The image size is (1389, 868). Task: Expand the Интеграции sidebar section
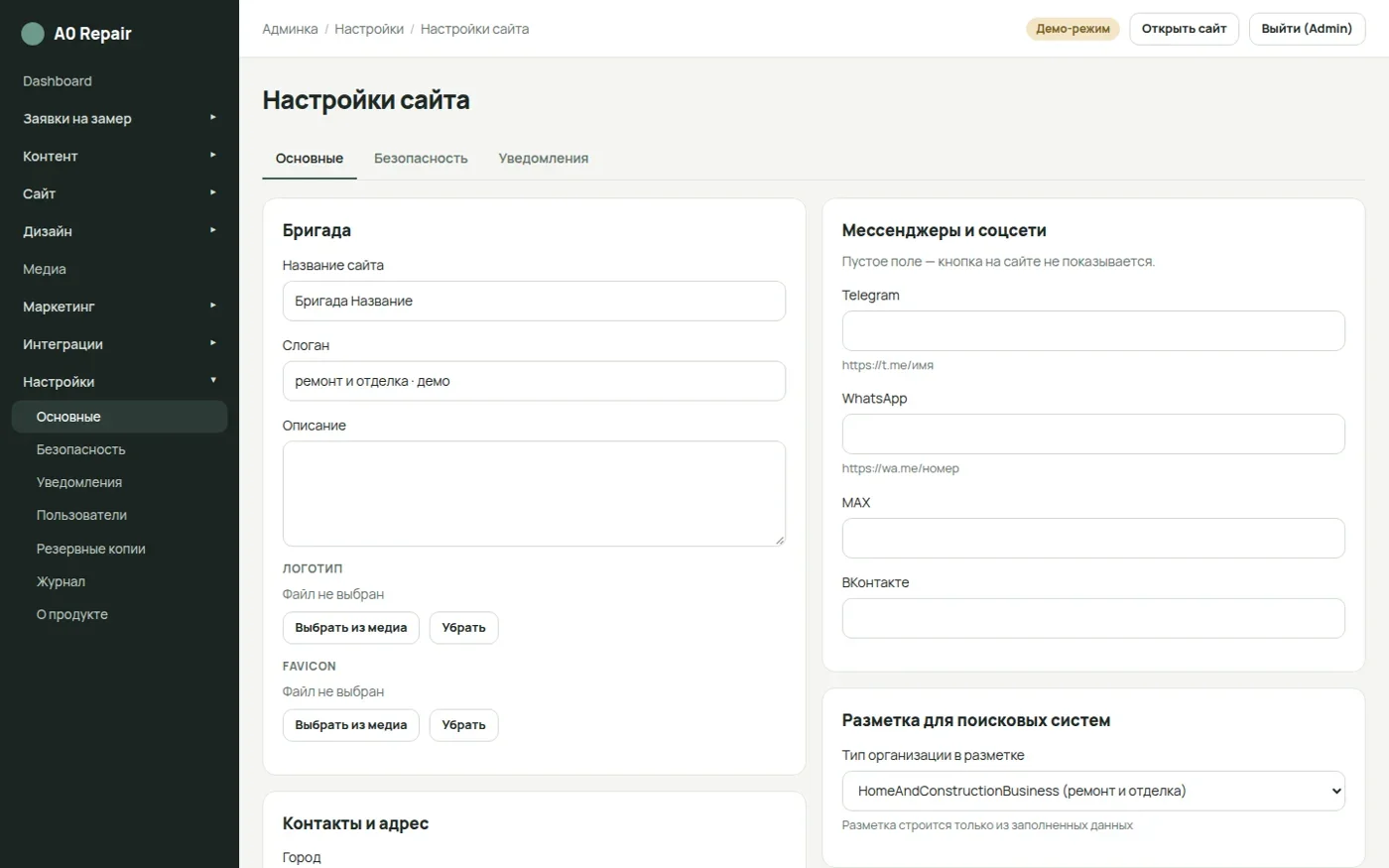(119, 344)
